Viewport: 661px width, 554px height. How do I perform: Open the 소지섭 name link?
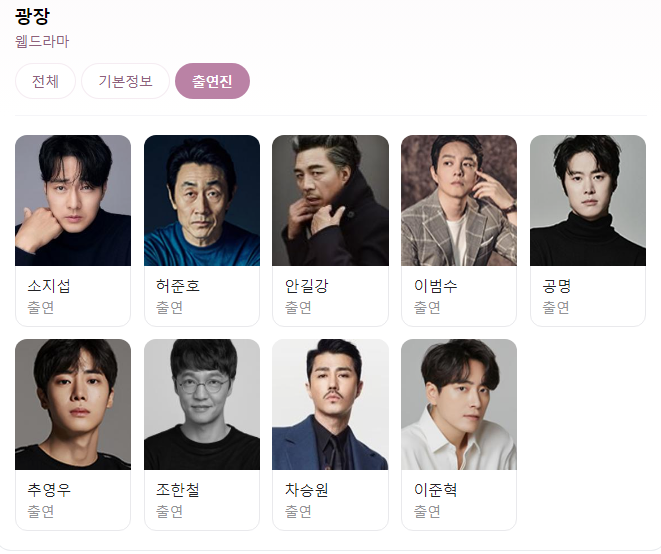49,286
